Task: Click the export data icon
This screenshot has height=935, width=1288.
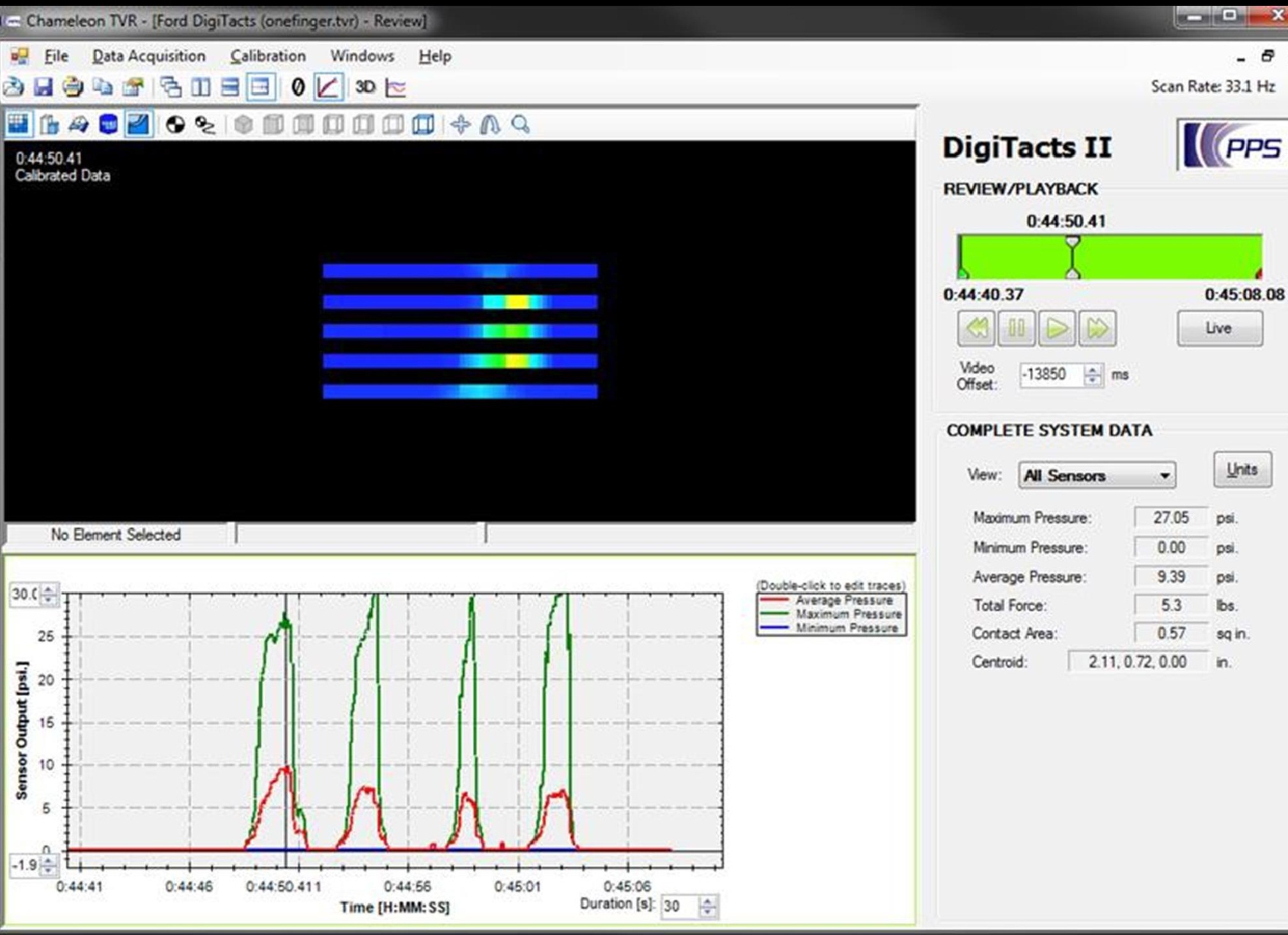Action: click(133, 87)
